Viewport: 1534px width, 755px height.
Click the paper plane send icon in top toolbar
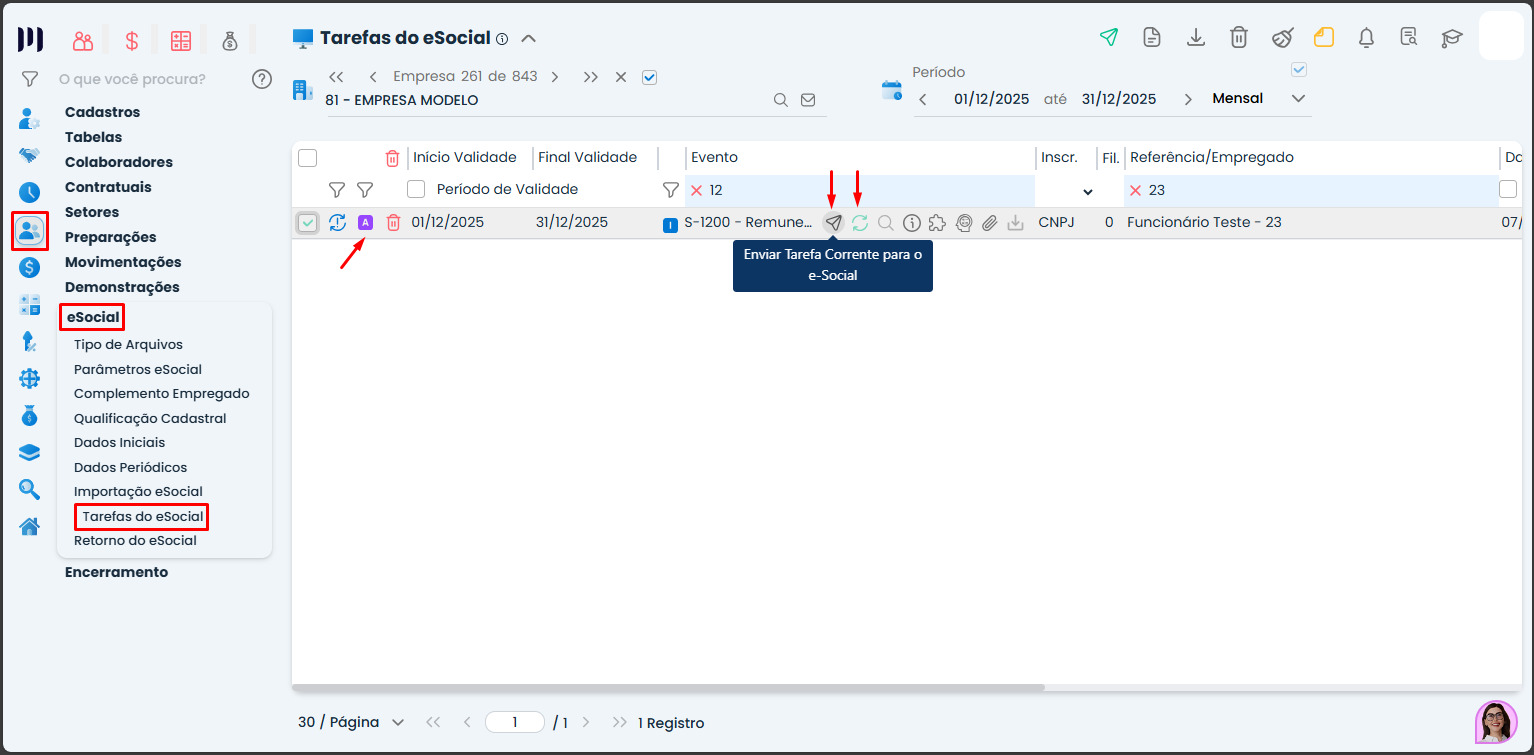coord(1108,38)
